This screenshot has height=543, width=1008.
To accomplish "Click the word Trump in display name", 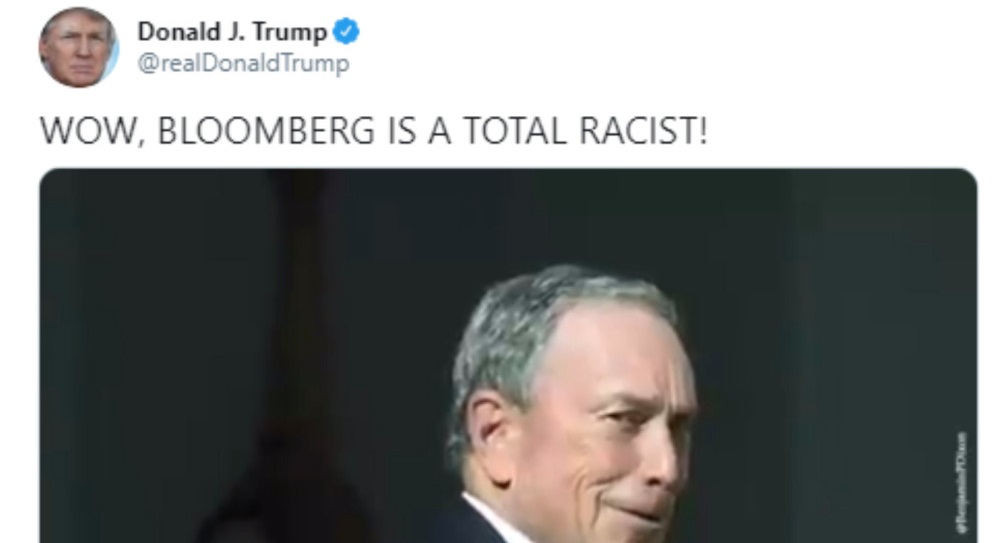I will (x=290, y=32).
